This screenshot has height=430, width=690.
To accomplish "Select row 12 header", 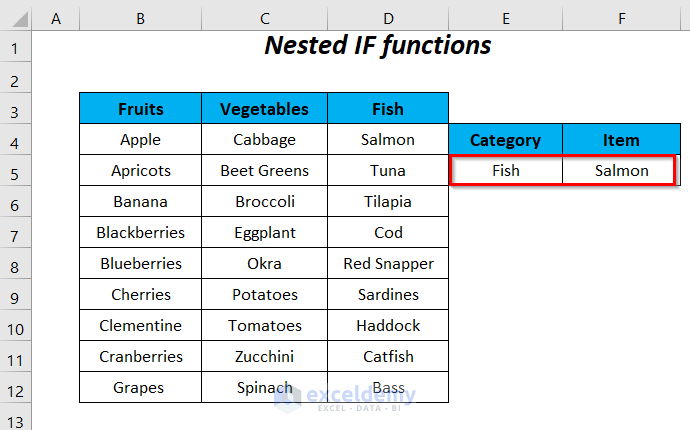I will pyautogui.click(x=16, y=388).
